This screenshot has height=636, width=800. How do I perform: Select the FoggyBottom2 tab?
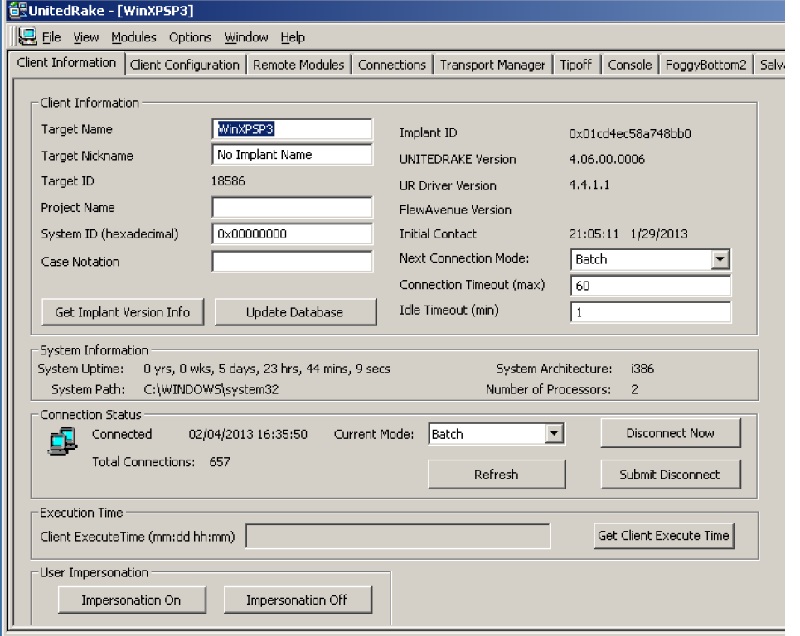[x=706, y=65]
